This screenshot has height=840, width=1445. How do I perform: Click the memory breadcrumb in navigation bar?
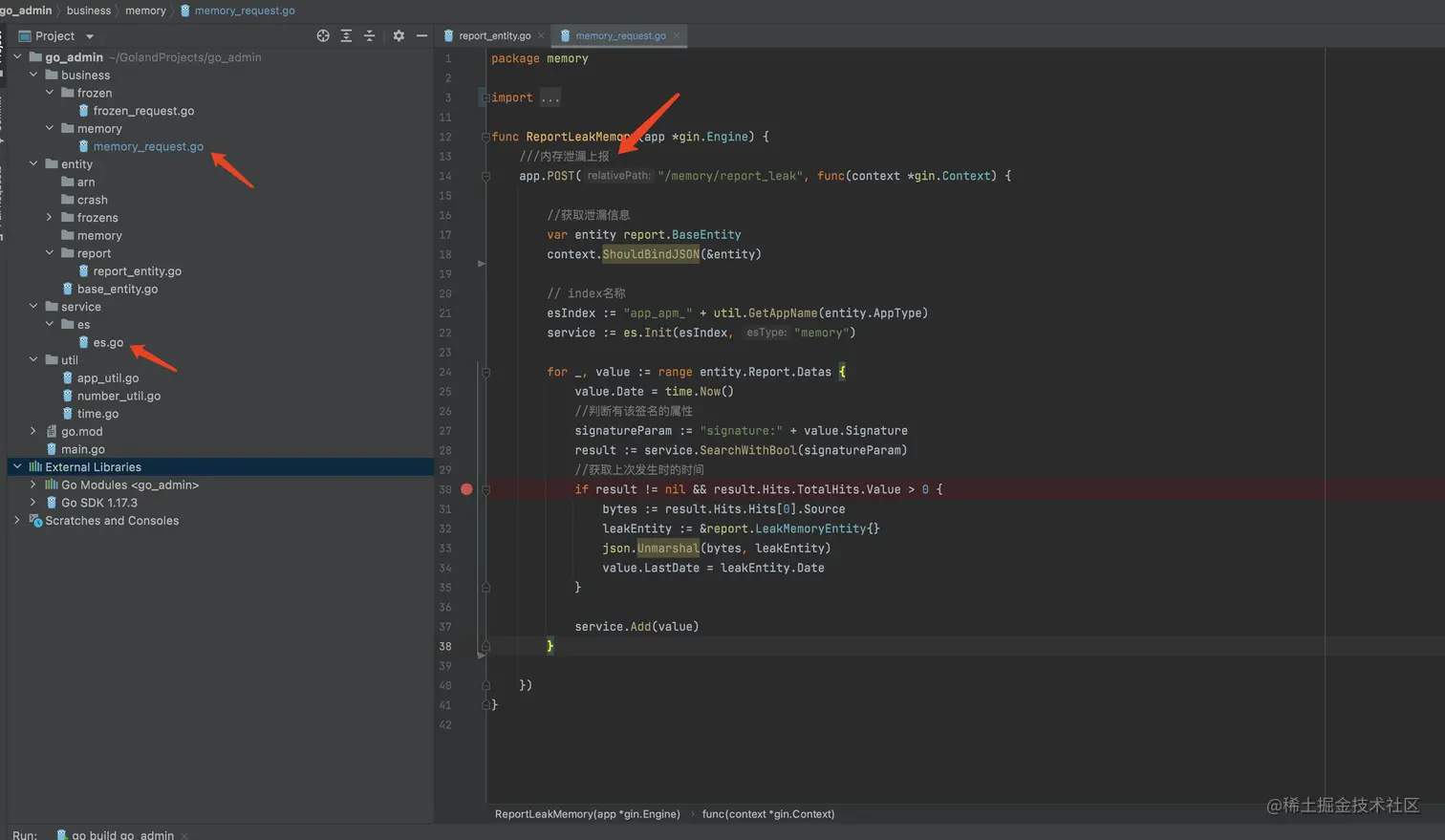tap(145, 11)
